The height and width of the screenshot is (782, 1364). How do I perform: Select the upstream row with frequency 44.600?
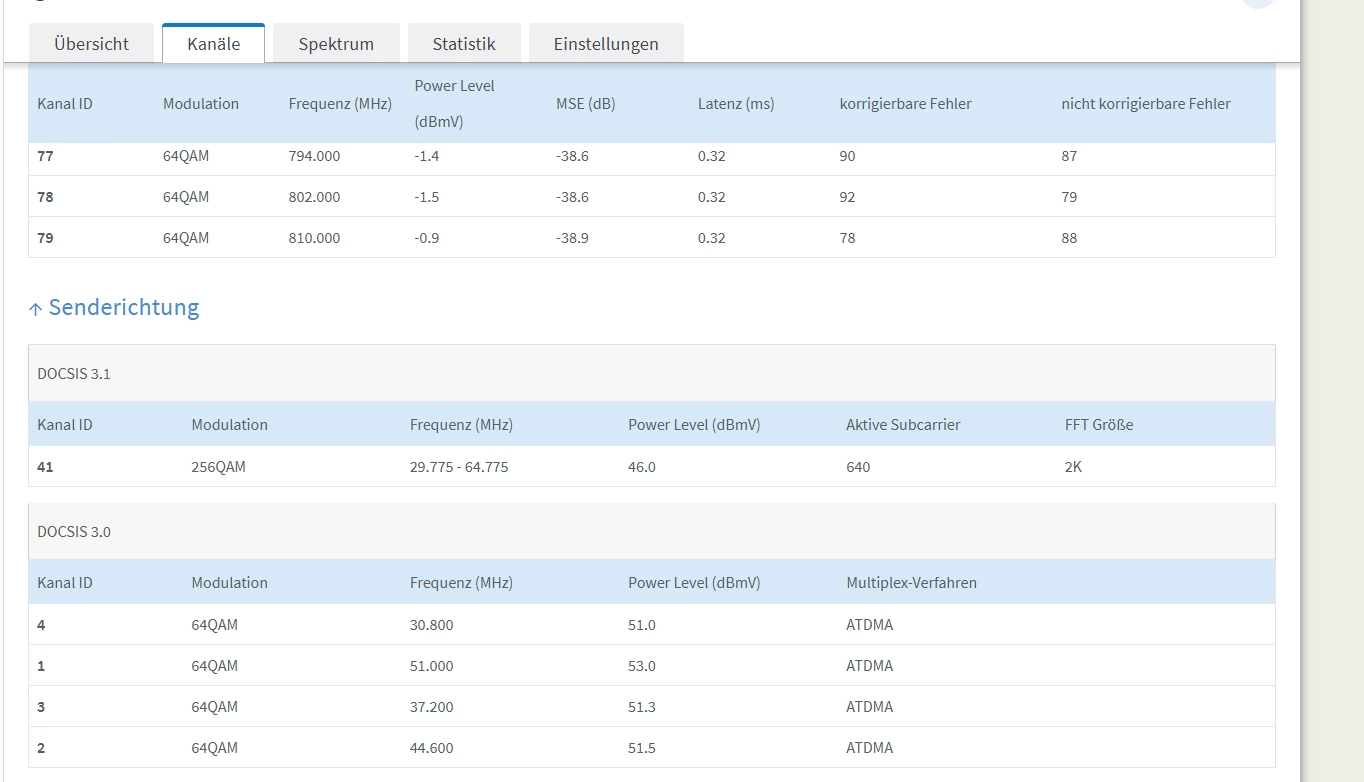click(x=431, y=748)
